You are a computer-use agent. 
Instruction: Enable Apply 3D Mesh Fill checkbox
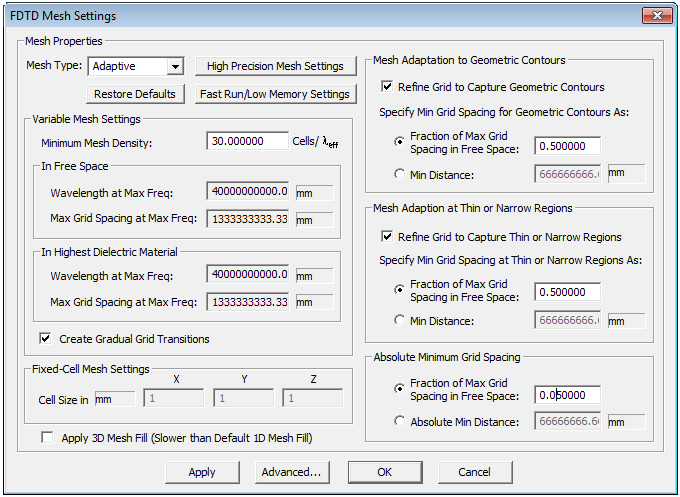(47, 438)
